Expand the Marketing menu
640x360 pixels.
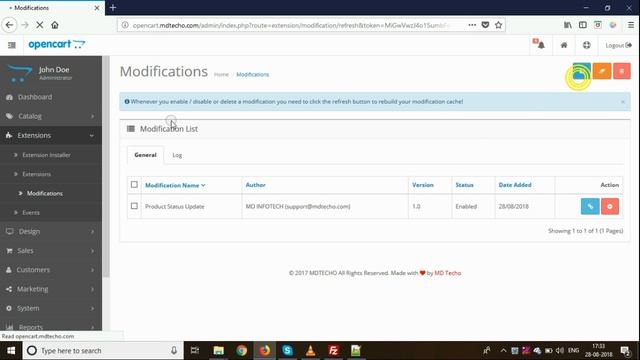click(51, 289)
